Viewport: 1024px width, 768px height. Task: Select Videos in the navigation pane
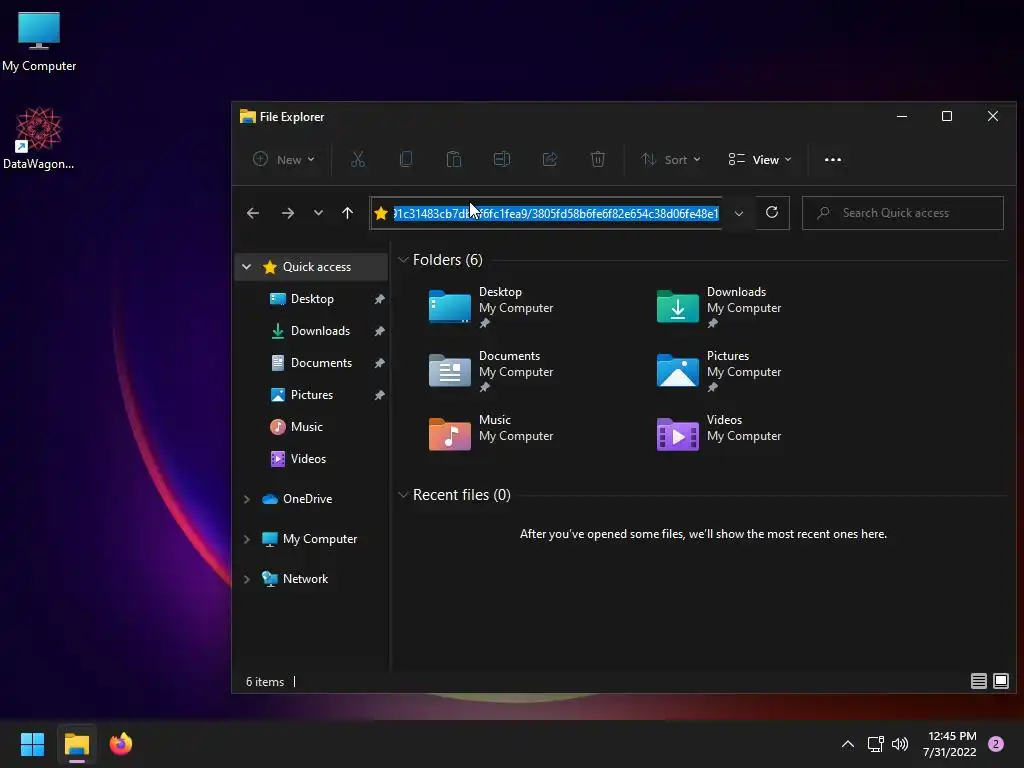click(x=308, y=458)
